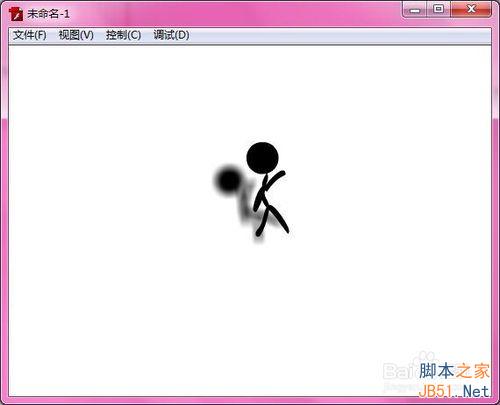Click the Flash icon in title bar

click(x=16, y=14)
